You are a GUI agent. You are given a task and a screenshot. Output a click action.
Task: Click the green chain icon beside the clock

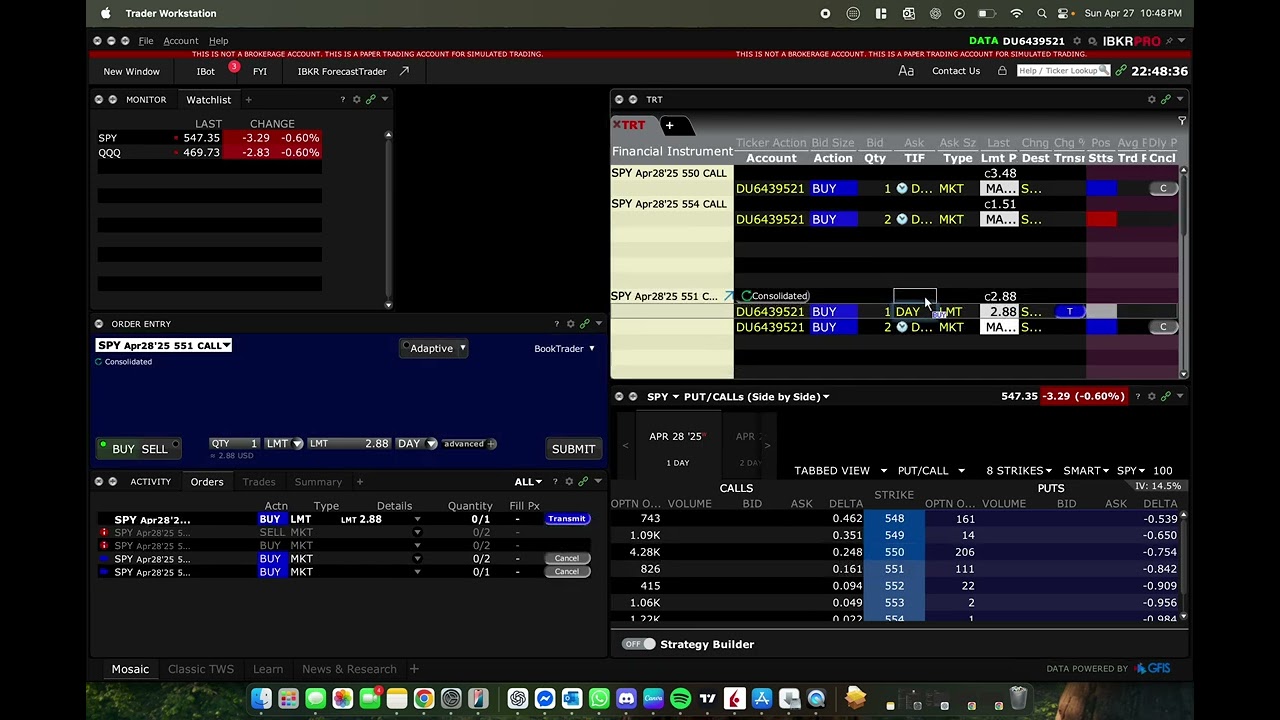click(x=1121, y=71)
